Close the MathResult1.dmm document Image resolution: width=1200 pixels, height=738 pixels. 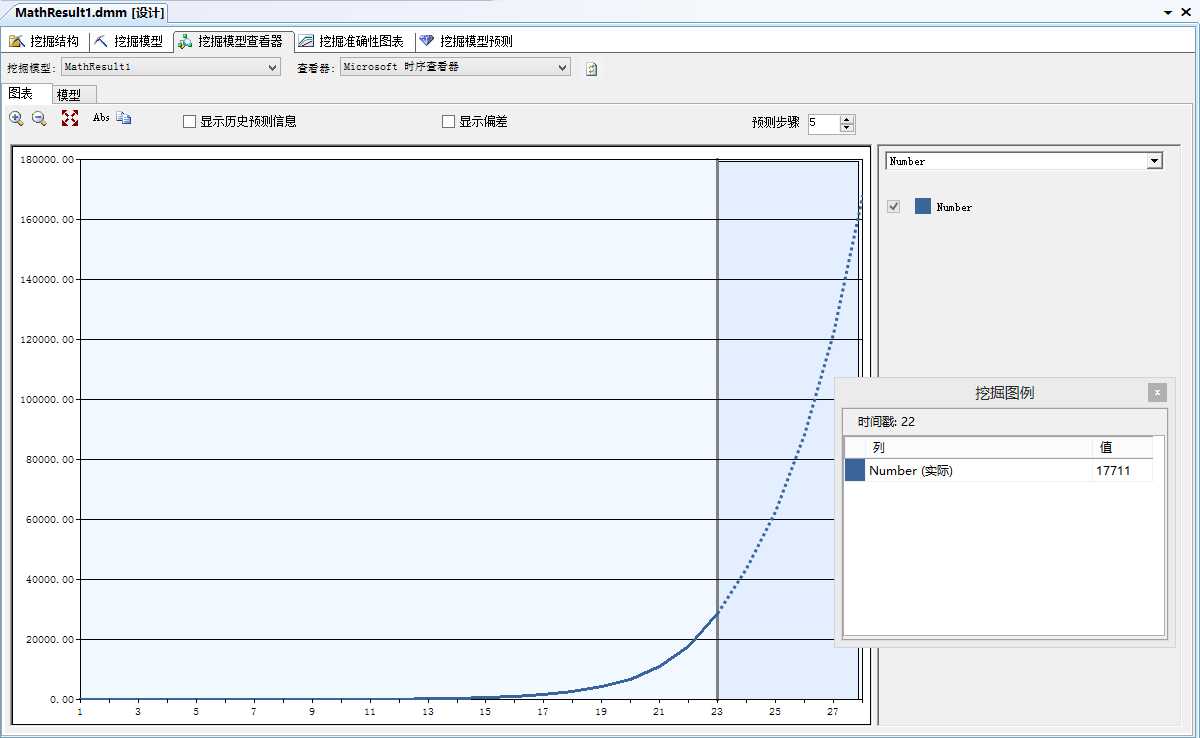(1188, 12)
